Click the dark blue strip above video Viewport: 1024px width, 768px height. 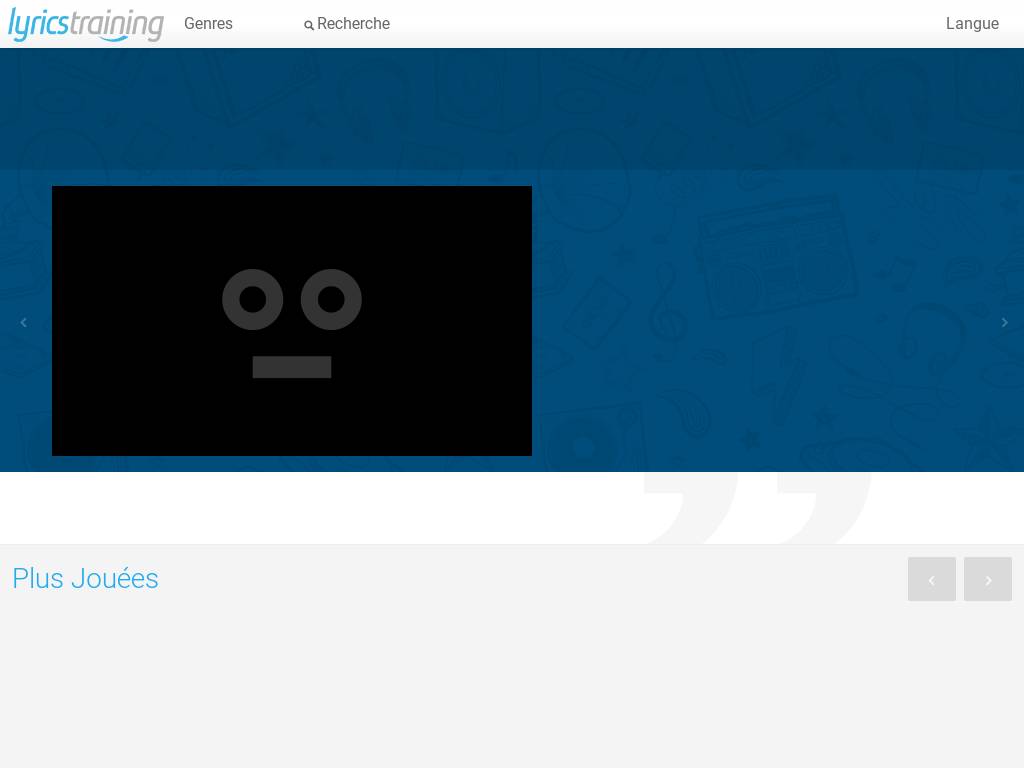tap(512, 108)
